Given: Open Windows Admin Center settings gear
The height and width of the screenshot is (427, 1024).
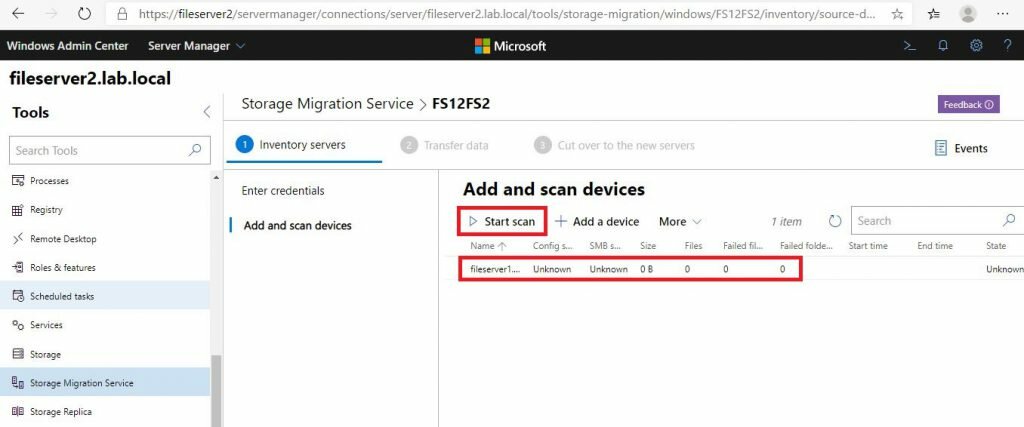Looking at the screenshot, I should [976, 46].
